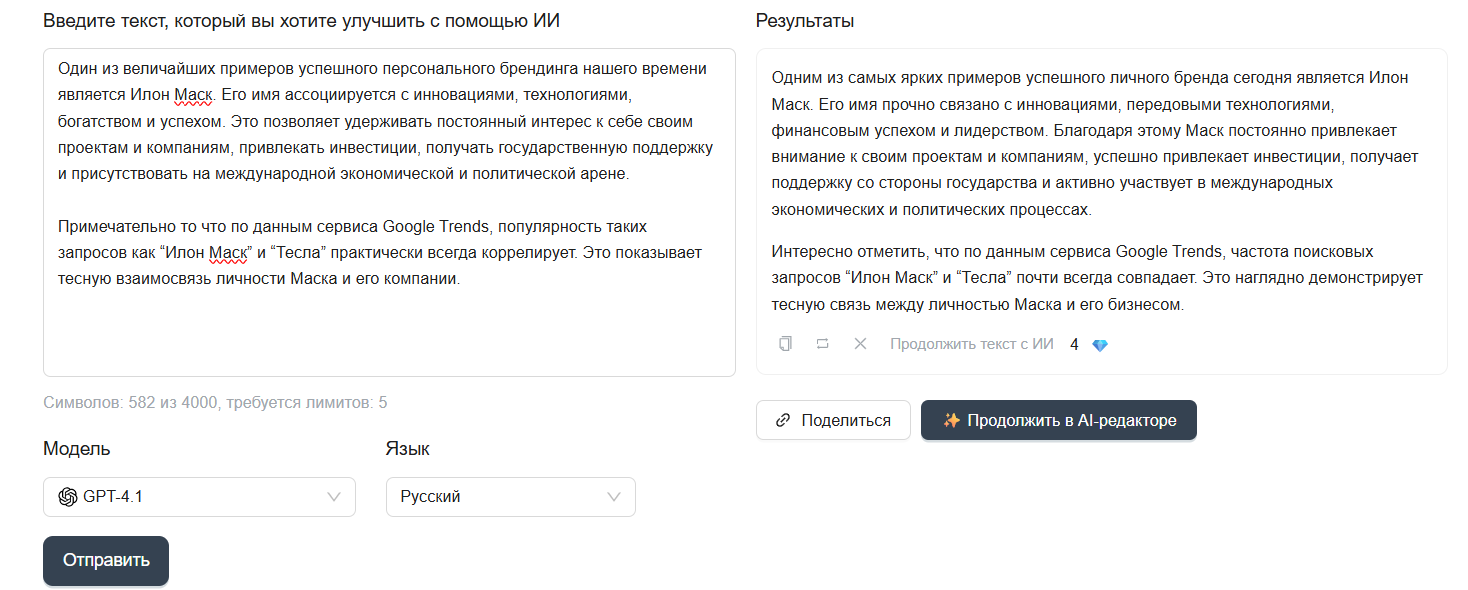The height and width of the screenshot is (590, 1468).
Task: Expand the Русский language dropdown
Action: [x=511, y=497]
